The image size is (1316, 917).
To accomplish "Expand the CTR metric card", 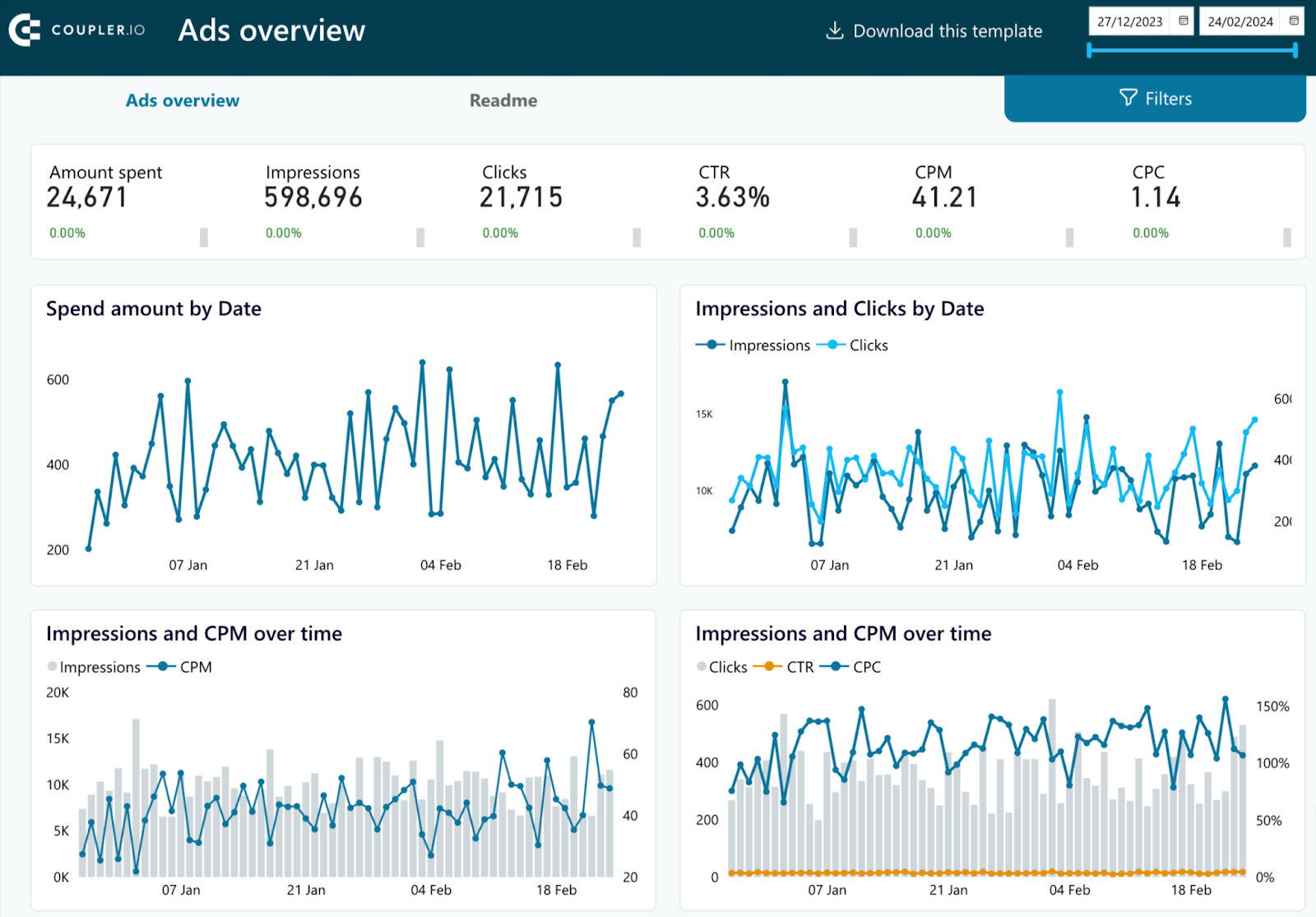I will (851, 237).
